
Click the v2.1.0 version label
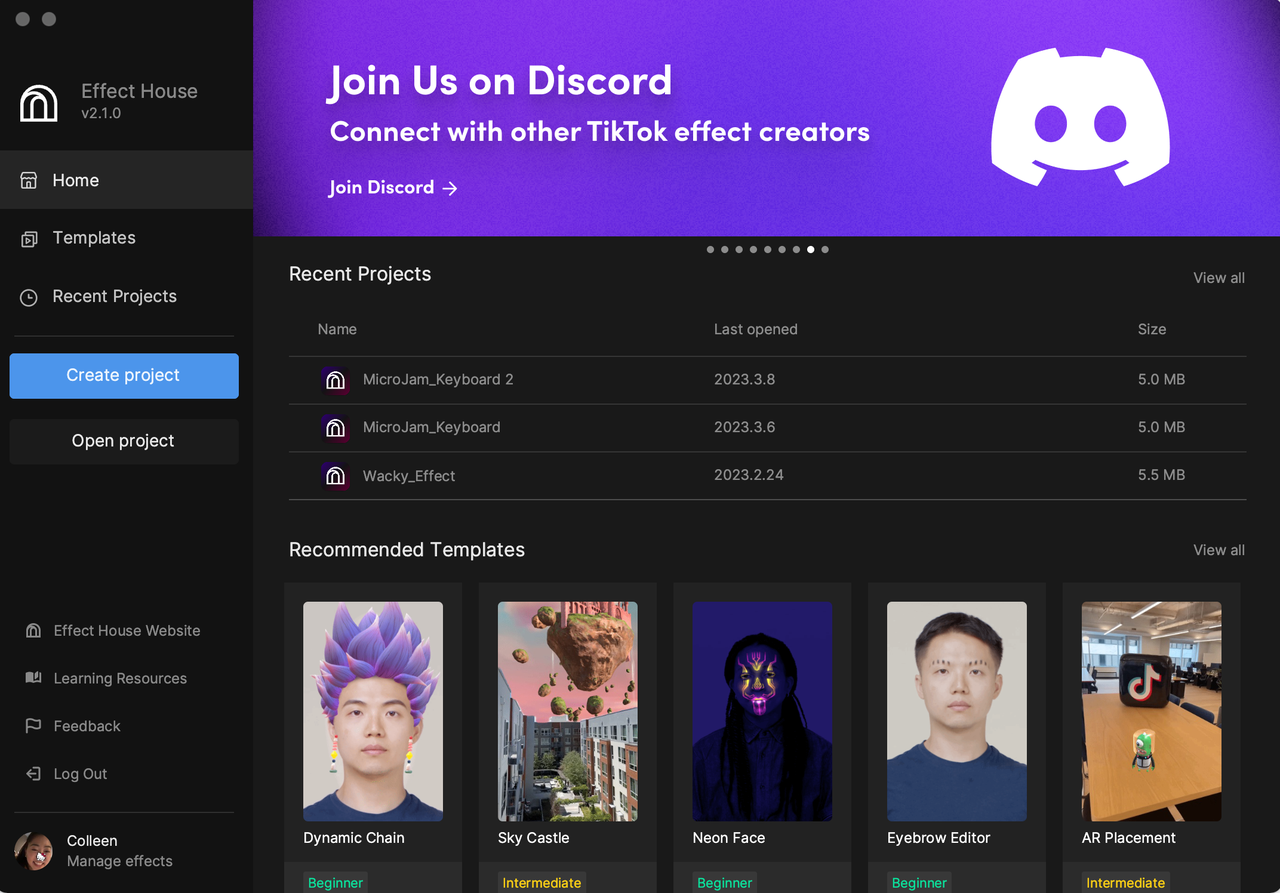click(x=101, y=113)
